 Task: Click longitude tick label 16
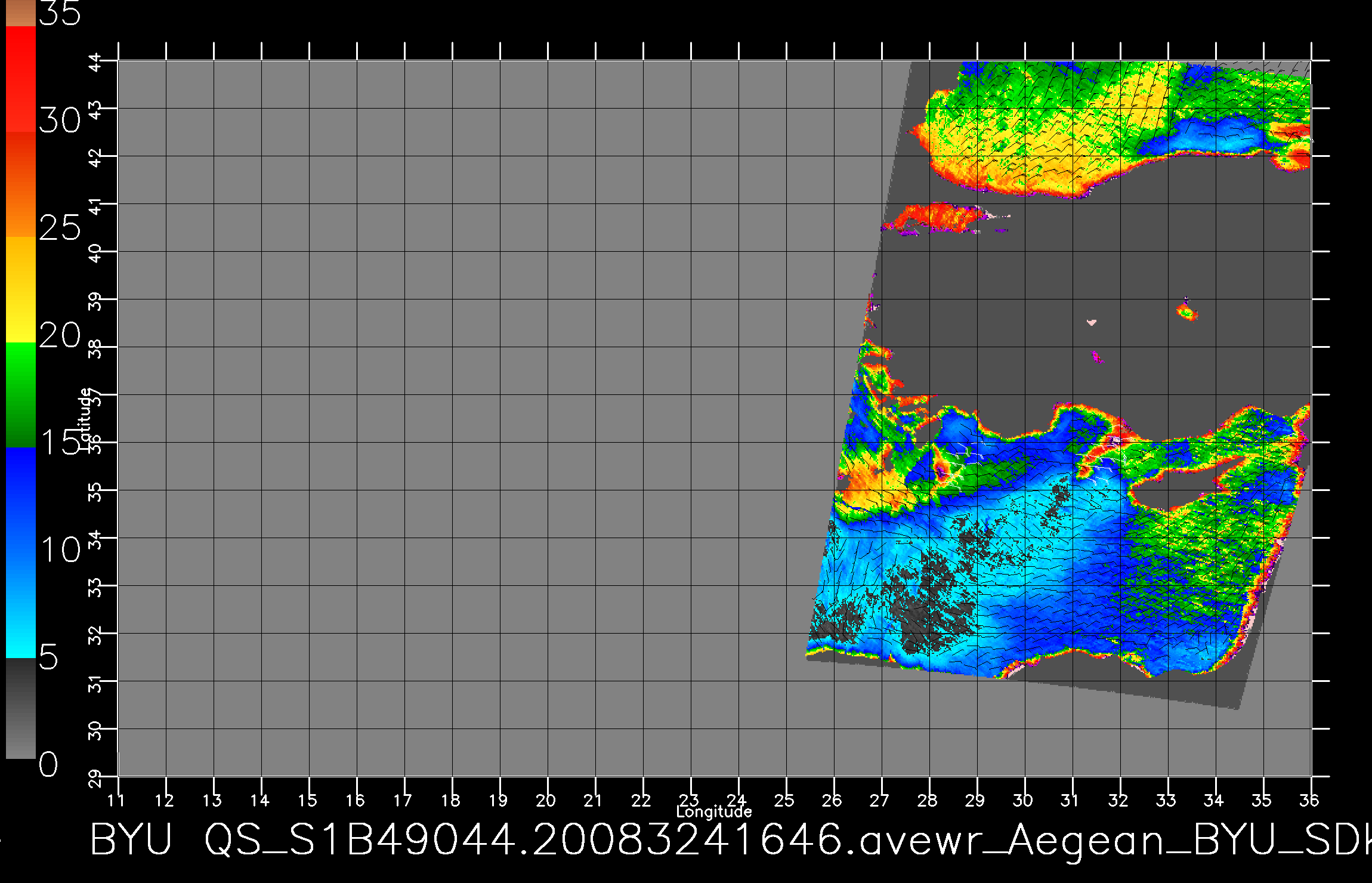click(355, 800)
